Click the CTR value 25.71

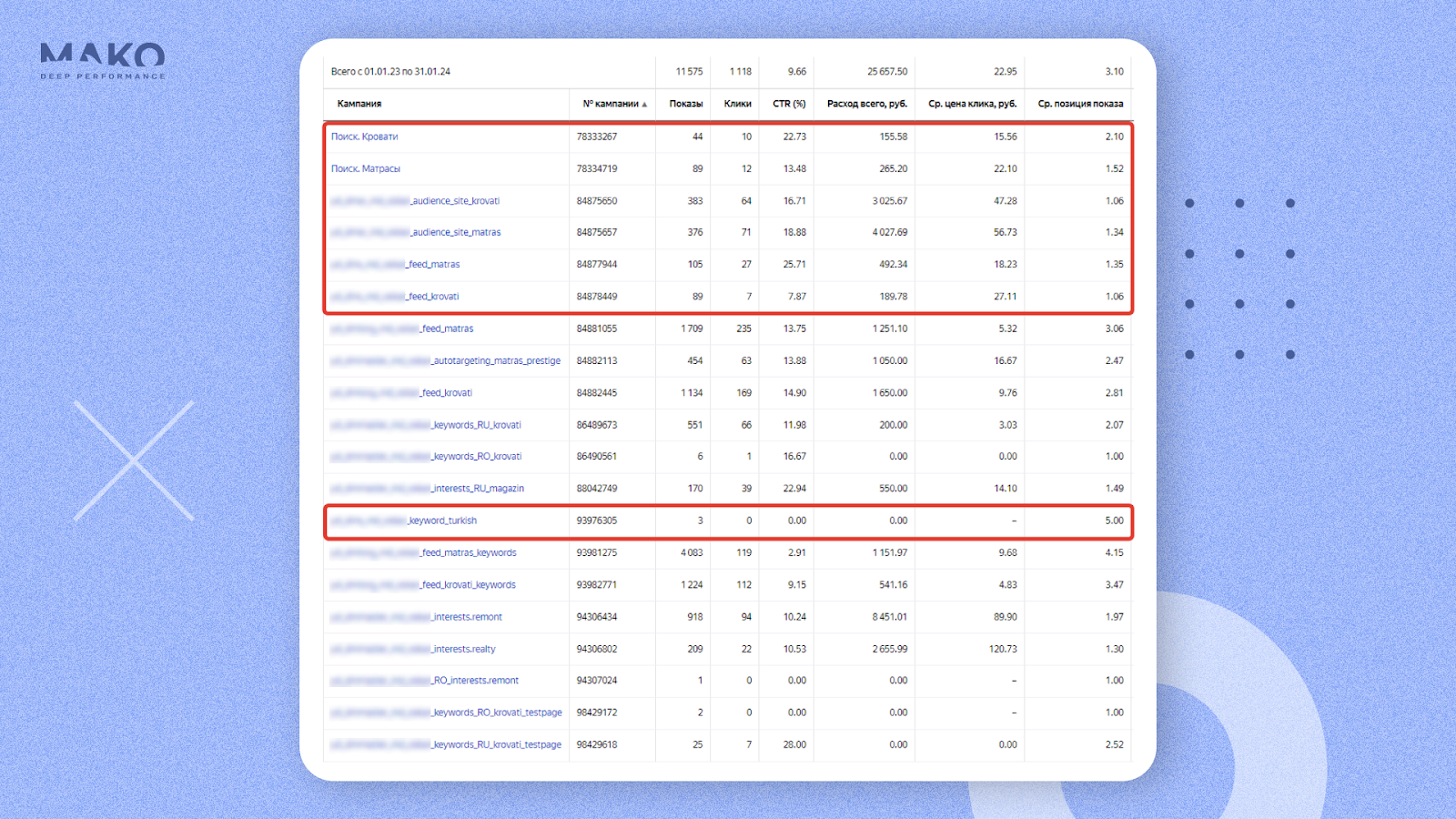click(794, 265)
